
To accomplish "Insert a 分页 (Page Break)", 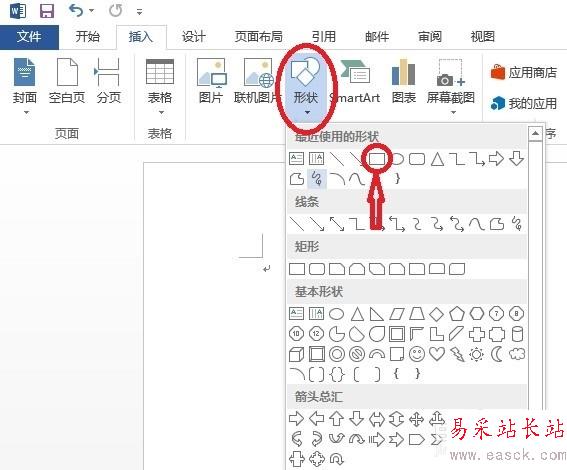I will click(x=108, y=81).
